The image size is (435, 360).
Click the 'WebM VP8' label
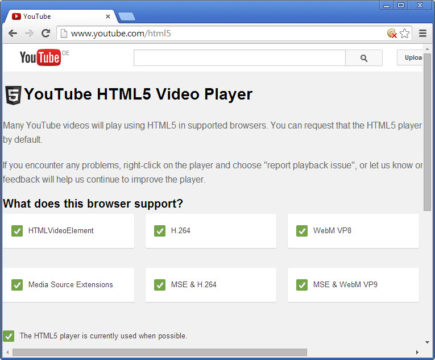332,230
